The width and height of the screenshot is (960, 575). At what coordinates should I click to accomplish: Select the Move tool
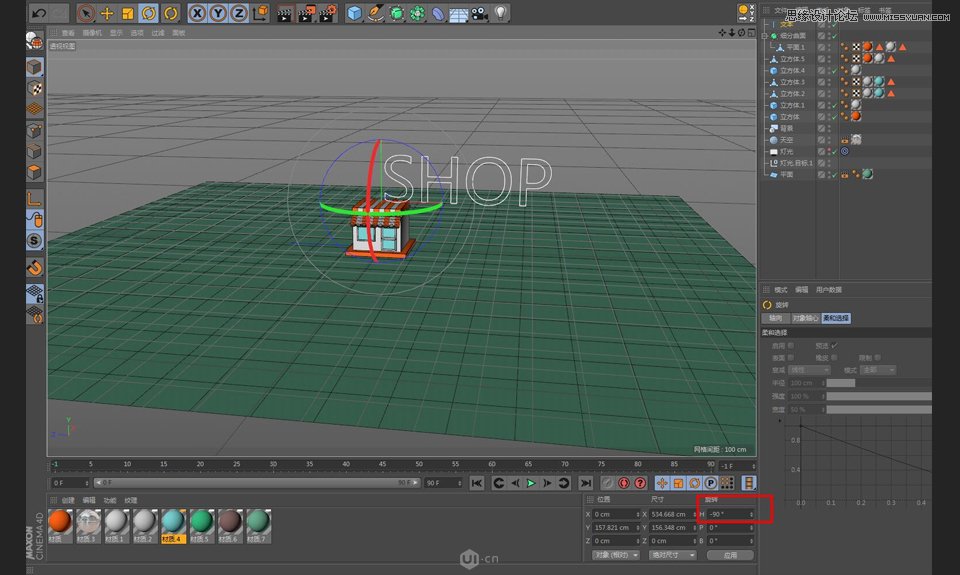click(107, 13)
